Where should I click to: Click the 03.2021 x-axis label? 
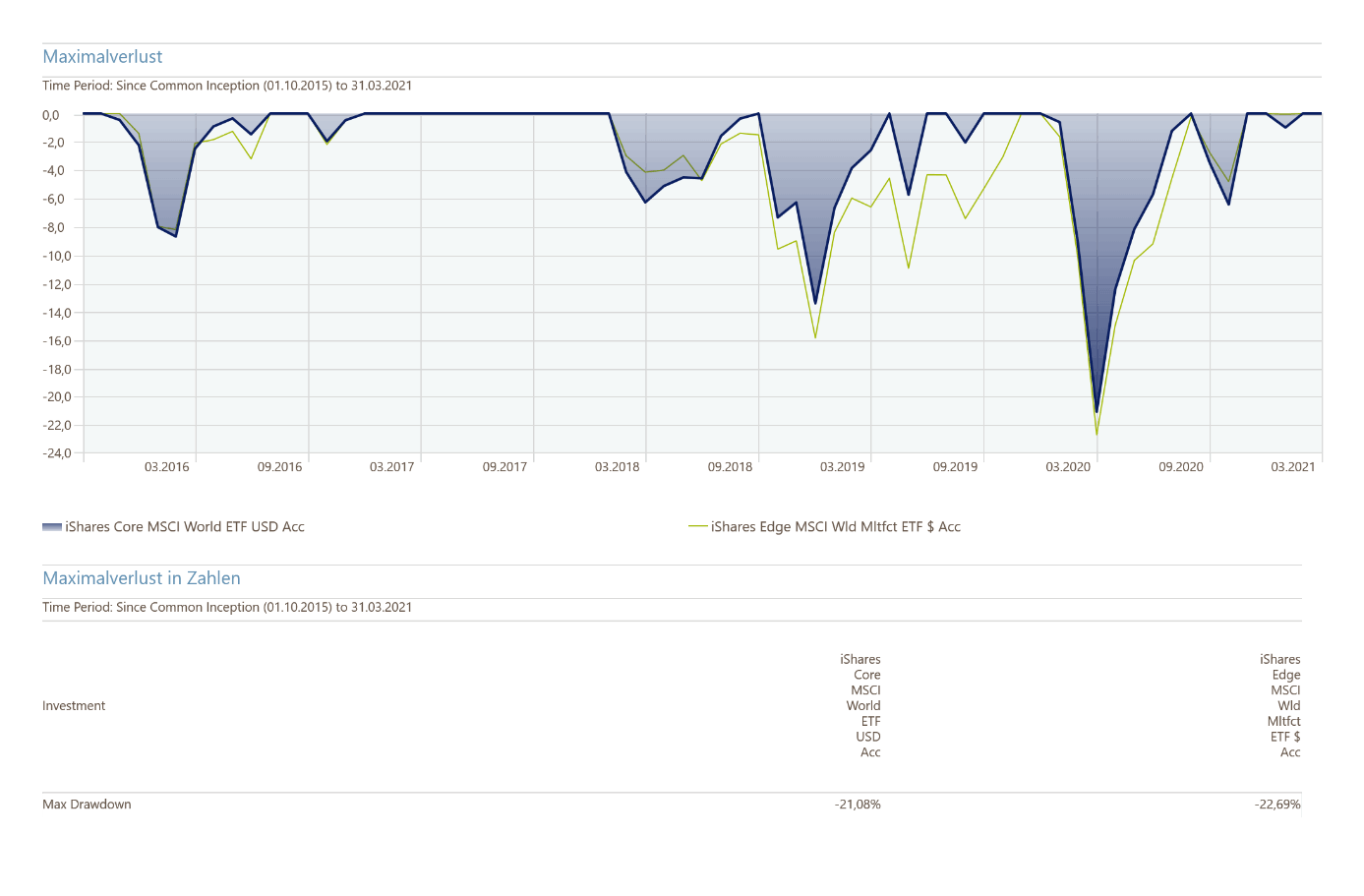click(x=1293, y=467)
